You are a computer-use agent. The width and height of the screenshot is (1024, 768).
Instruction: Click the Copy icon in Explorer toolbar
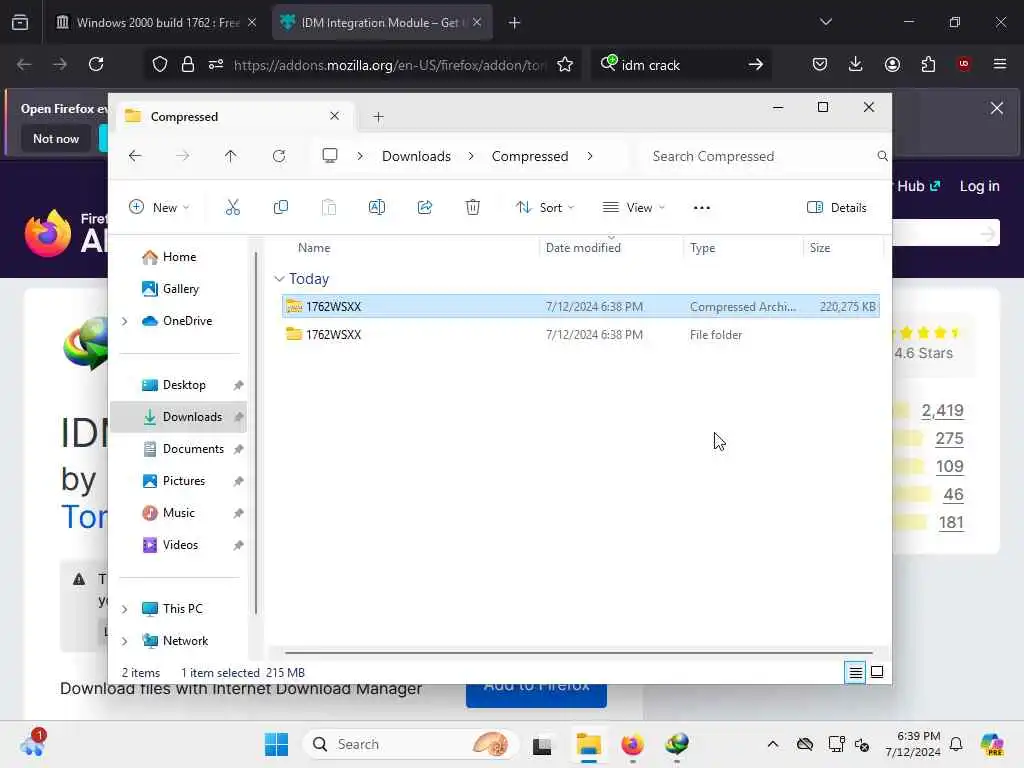(x=281, y=208)
